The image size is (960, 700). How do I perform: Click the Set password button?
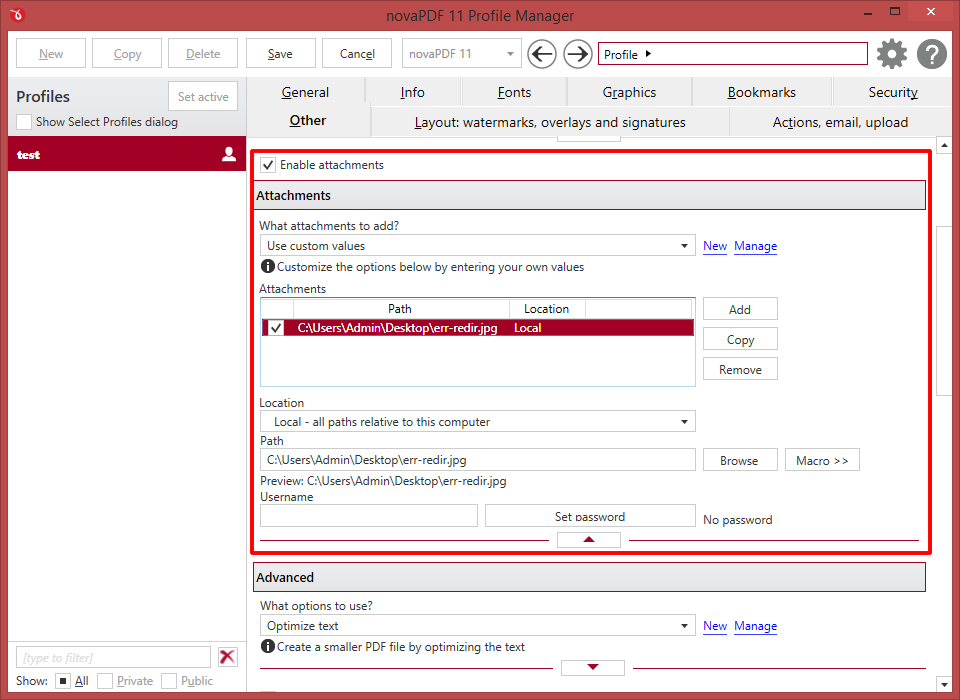(590, 516)
